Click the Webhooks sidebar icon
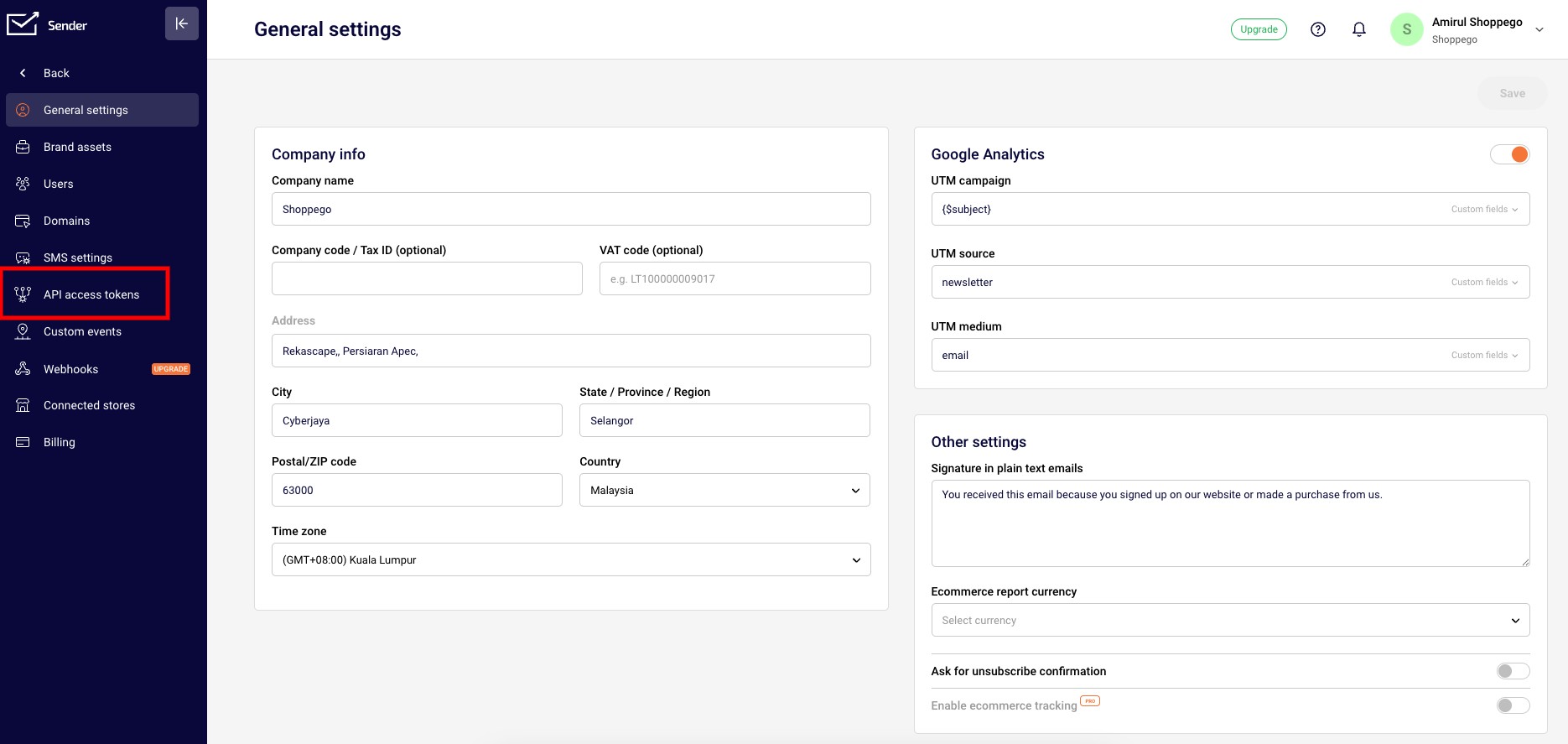Screen dimensions: 1568x744 tap(23, 369)
